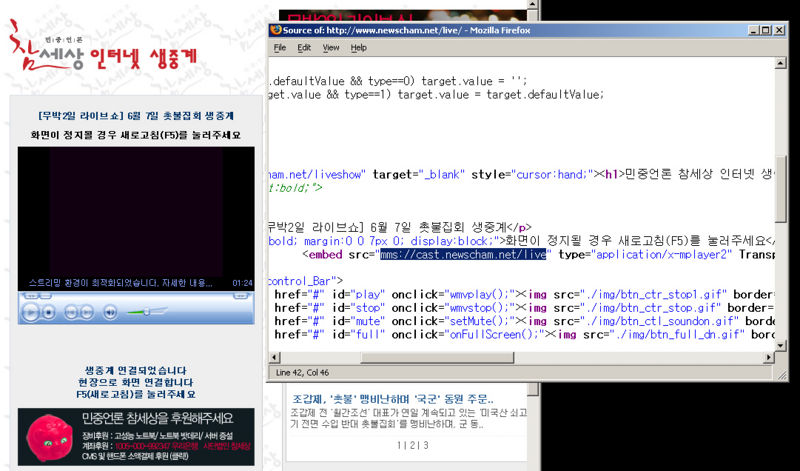Click the next track button in media player
The image size is (800, 471).
click(87, 312)
